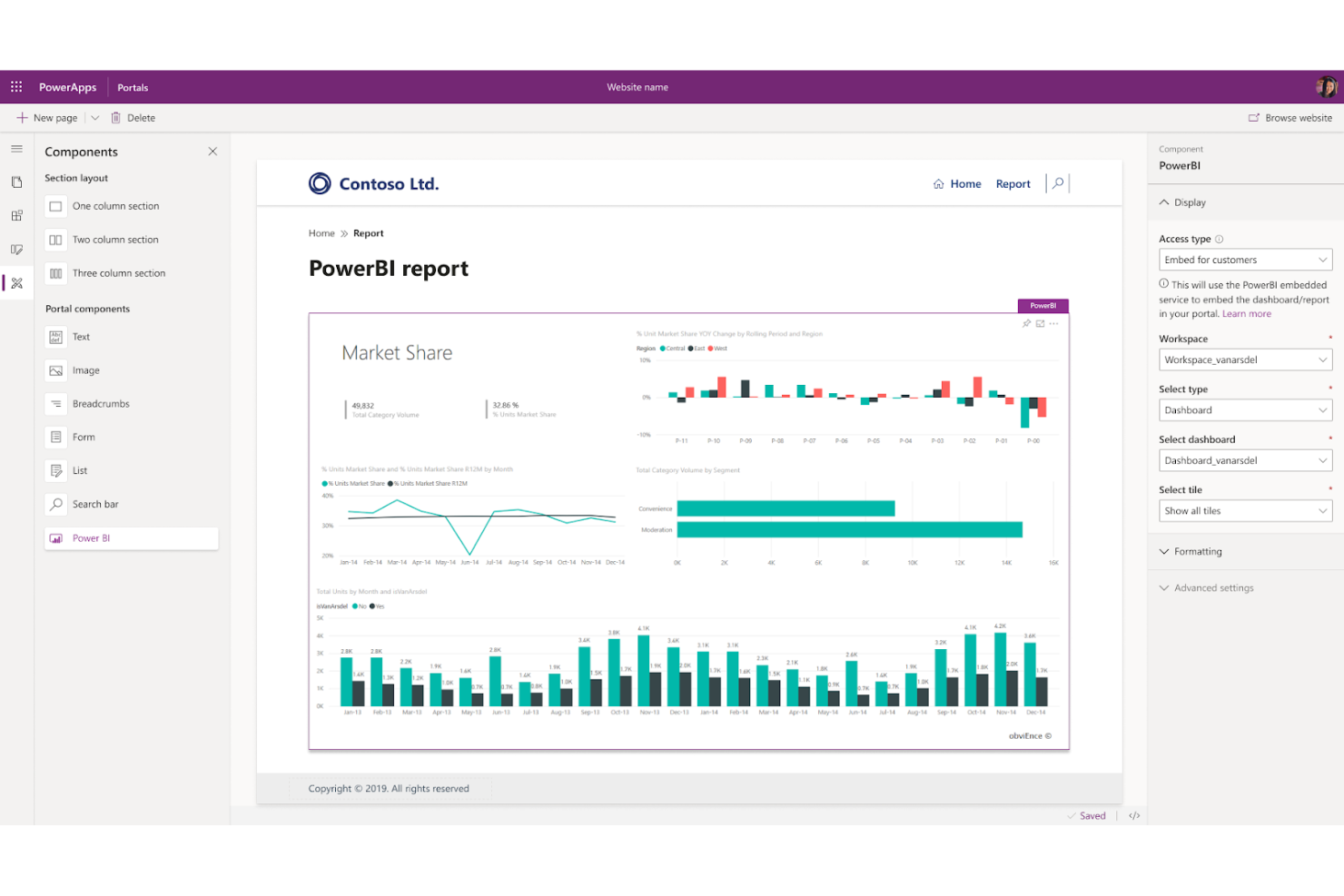Open the PowerApps waffle app launcher
1344x896 pixels.
(x=15, y=86)
